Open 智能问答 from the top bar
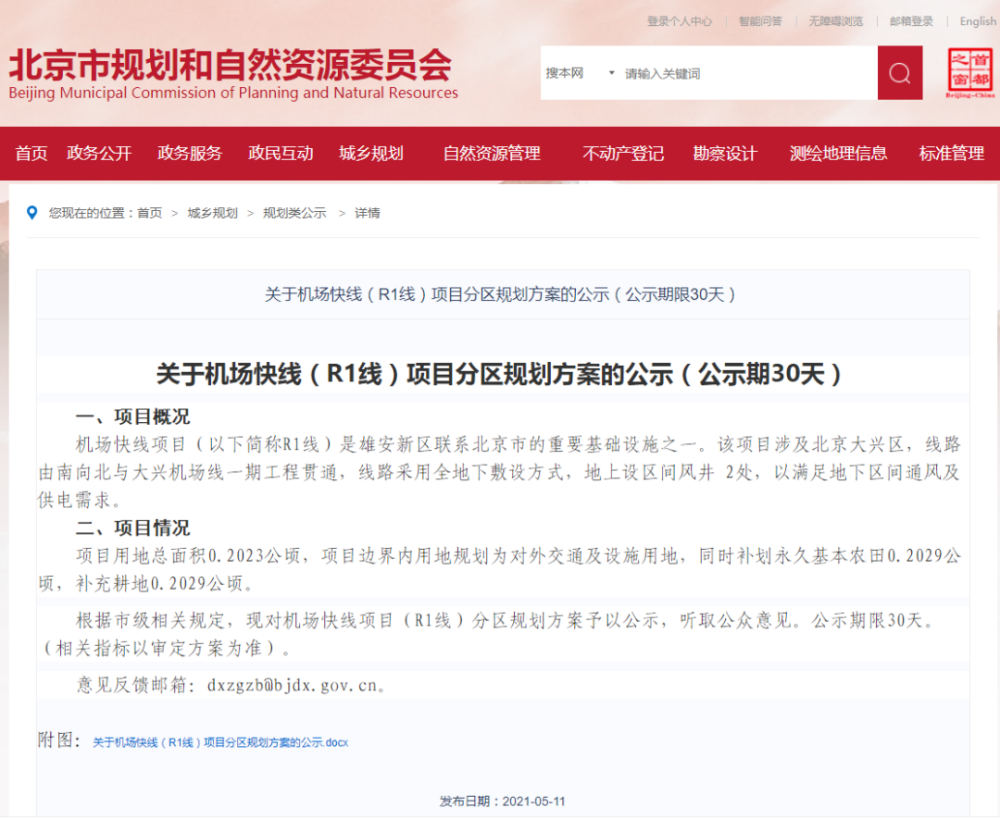Viewport: 1000px width, 820px height. point(761,21)
